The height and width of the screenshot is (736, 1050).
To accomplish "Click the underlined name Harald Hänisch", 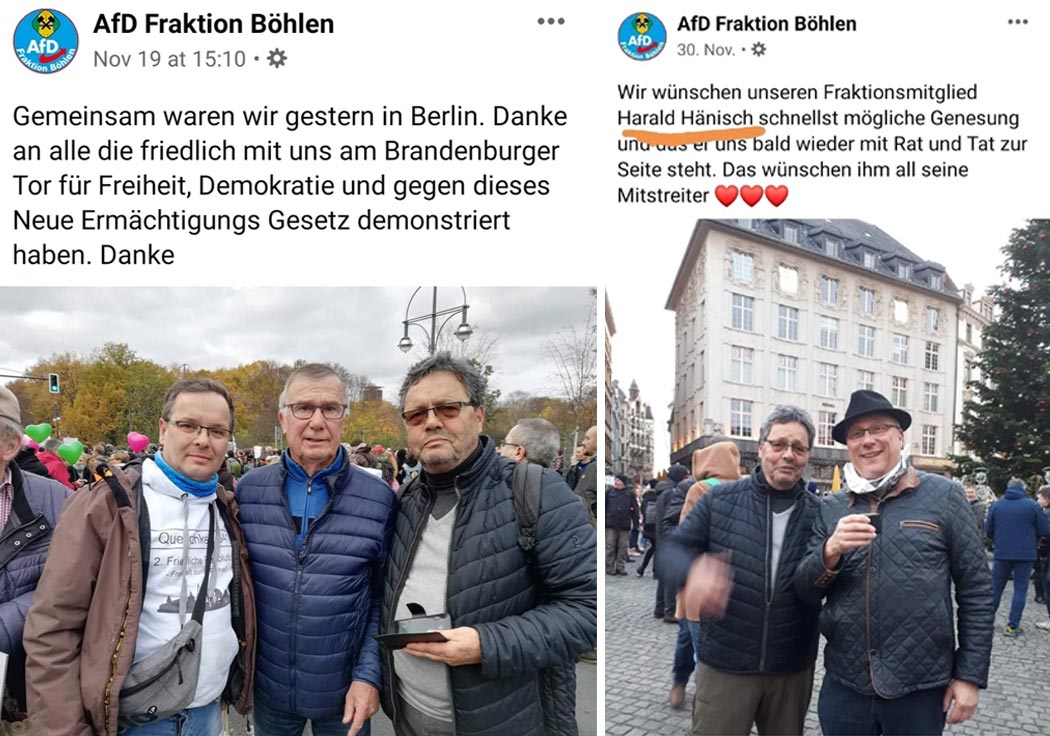I will tap(685, 119).
